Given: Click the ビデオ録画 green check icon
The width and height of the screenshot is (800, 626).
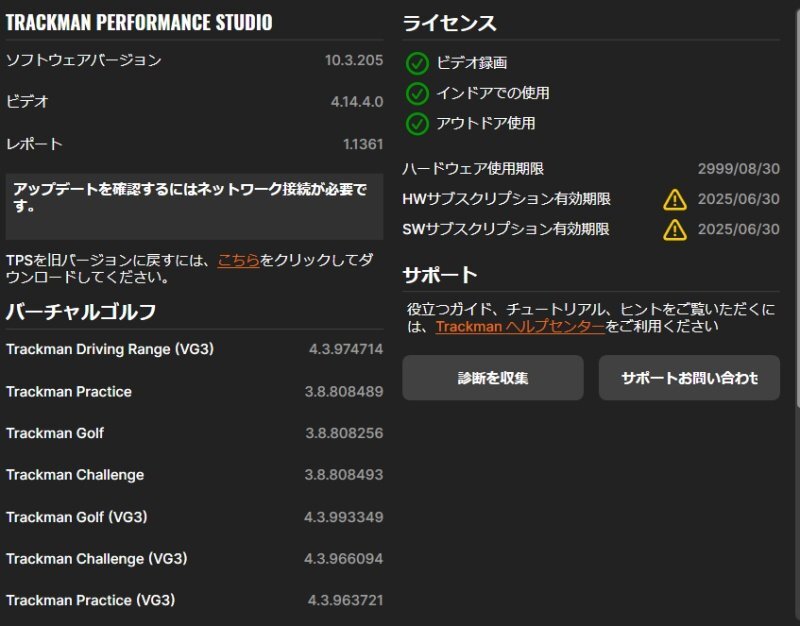Looking at the screenshot, I should pyautogui.click(x=417, y=63).
